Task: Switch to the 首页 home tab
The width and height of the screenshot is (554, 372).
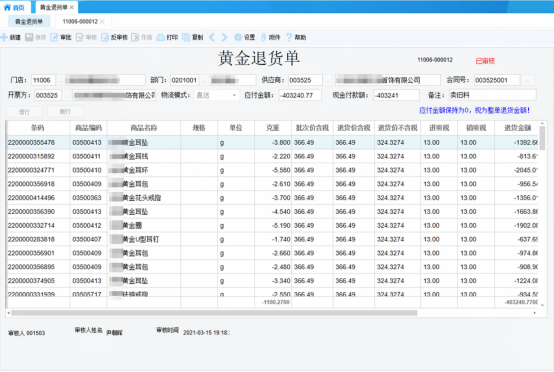Action: tap(14, 7)
